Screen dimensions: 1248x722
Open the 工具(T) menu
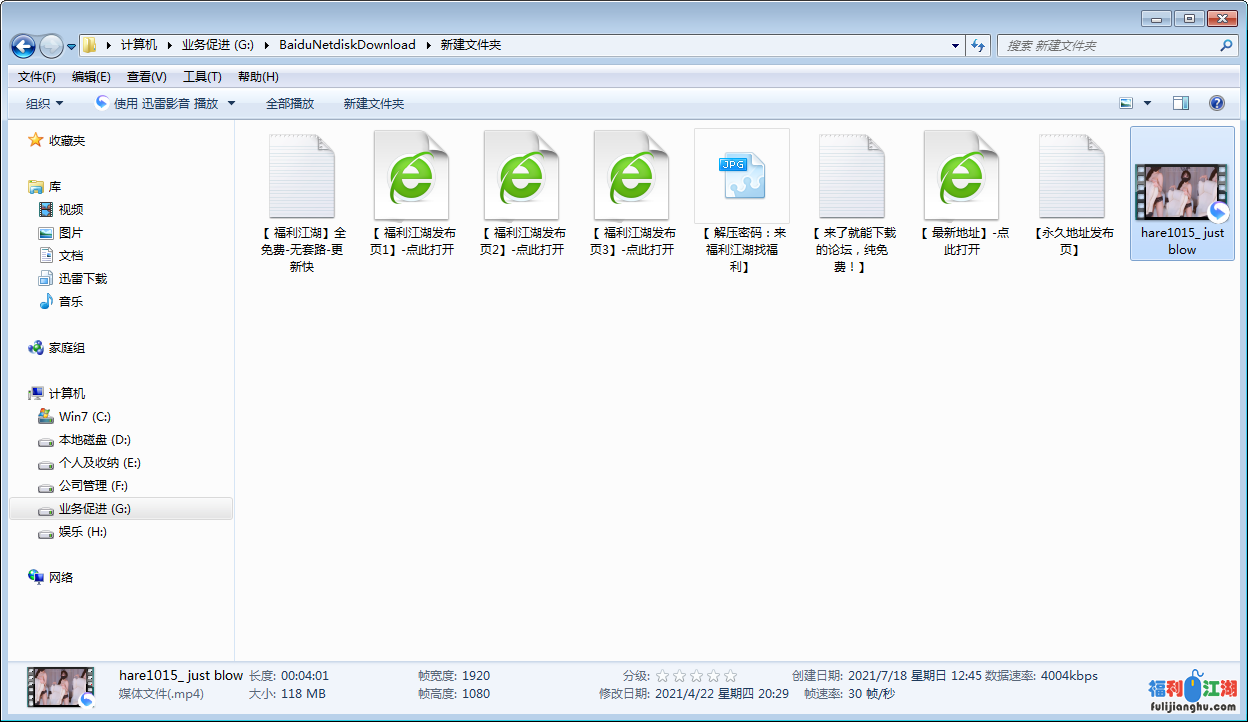202,77
